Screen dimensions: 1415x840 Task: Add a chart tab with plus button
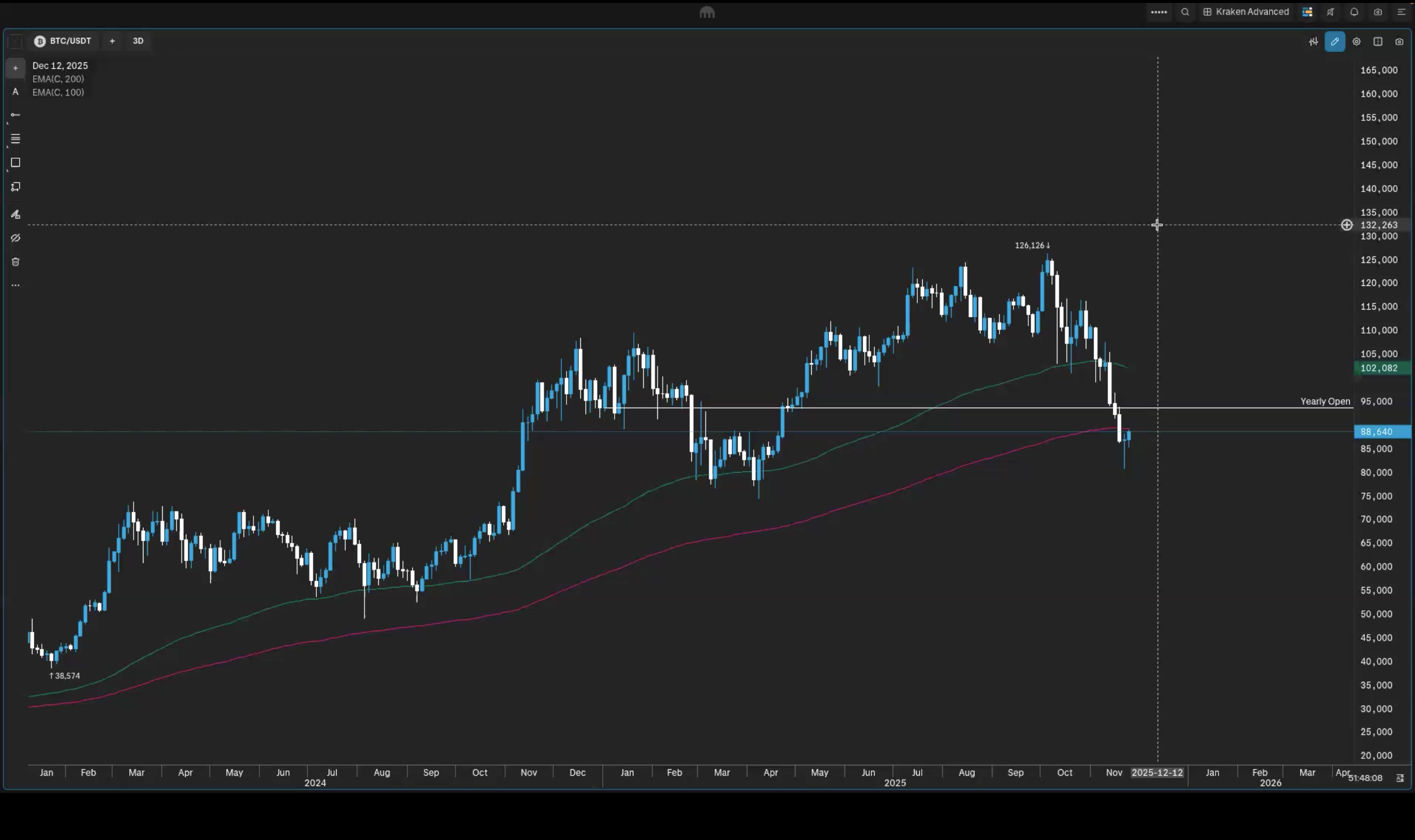(x=112, y=41)
